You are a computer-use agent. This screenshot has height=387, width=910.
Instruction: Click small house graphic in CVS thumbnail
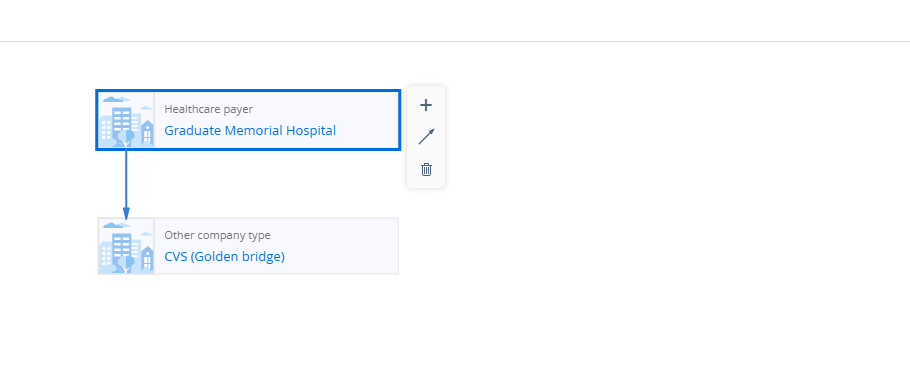point(147,258)
